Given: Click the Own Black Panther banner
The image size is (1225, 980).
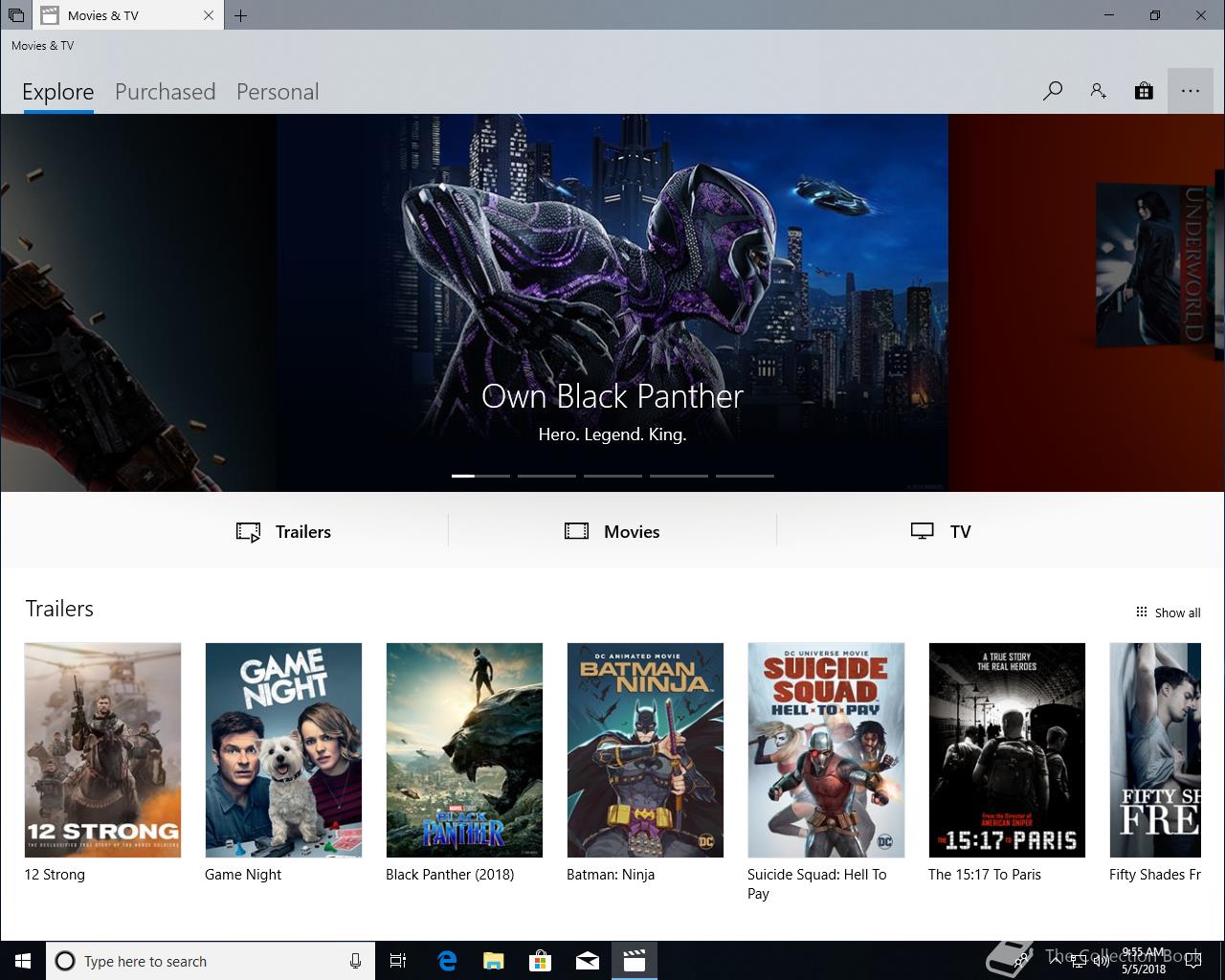Looking at the screenshot, I should (612, 302).
